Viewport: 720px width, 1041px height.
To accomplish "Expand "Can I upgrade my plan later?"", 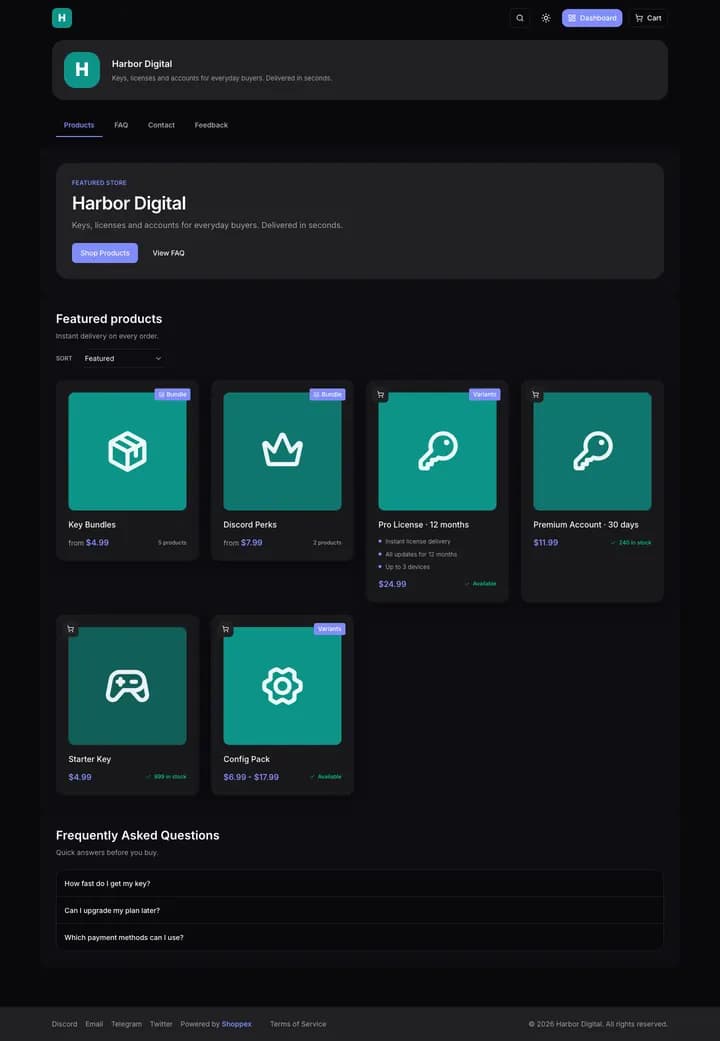I will tap(360, 910).
